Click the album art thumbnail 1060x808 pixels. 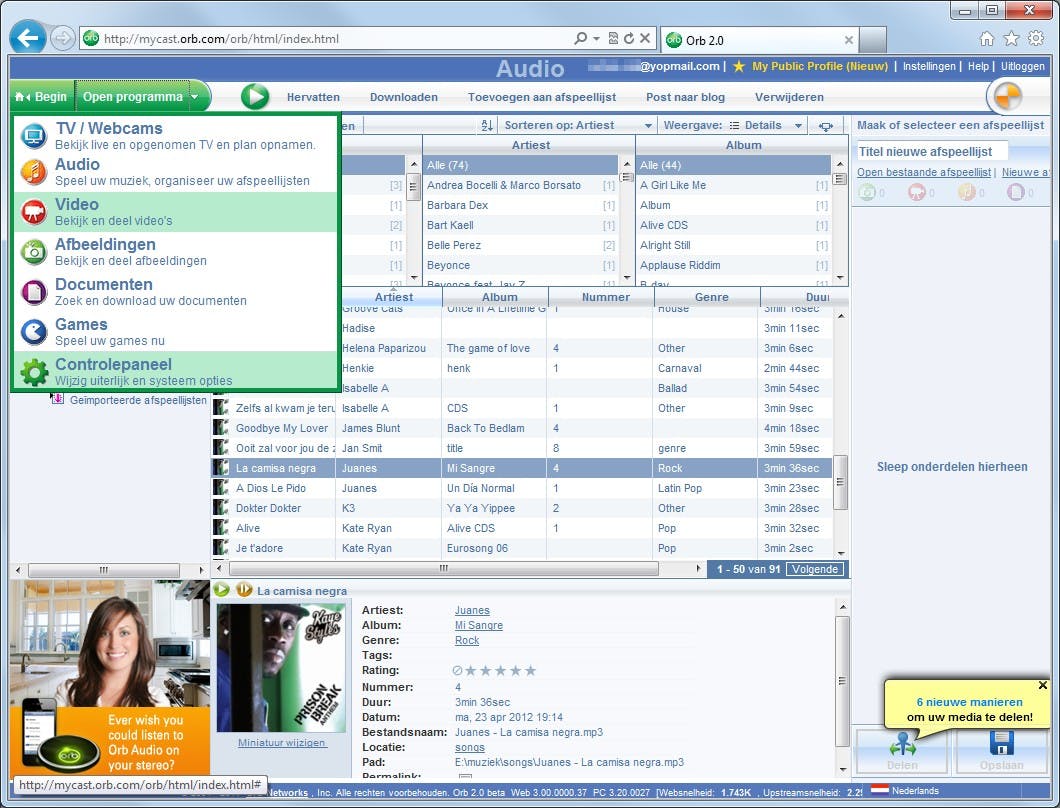click(281, 668)
